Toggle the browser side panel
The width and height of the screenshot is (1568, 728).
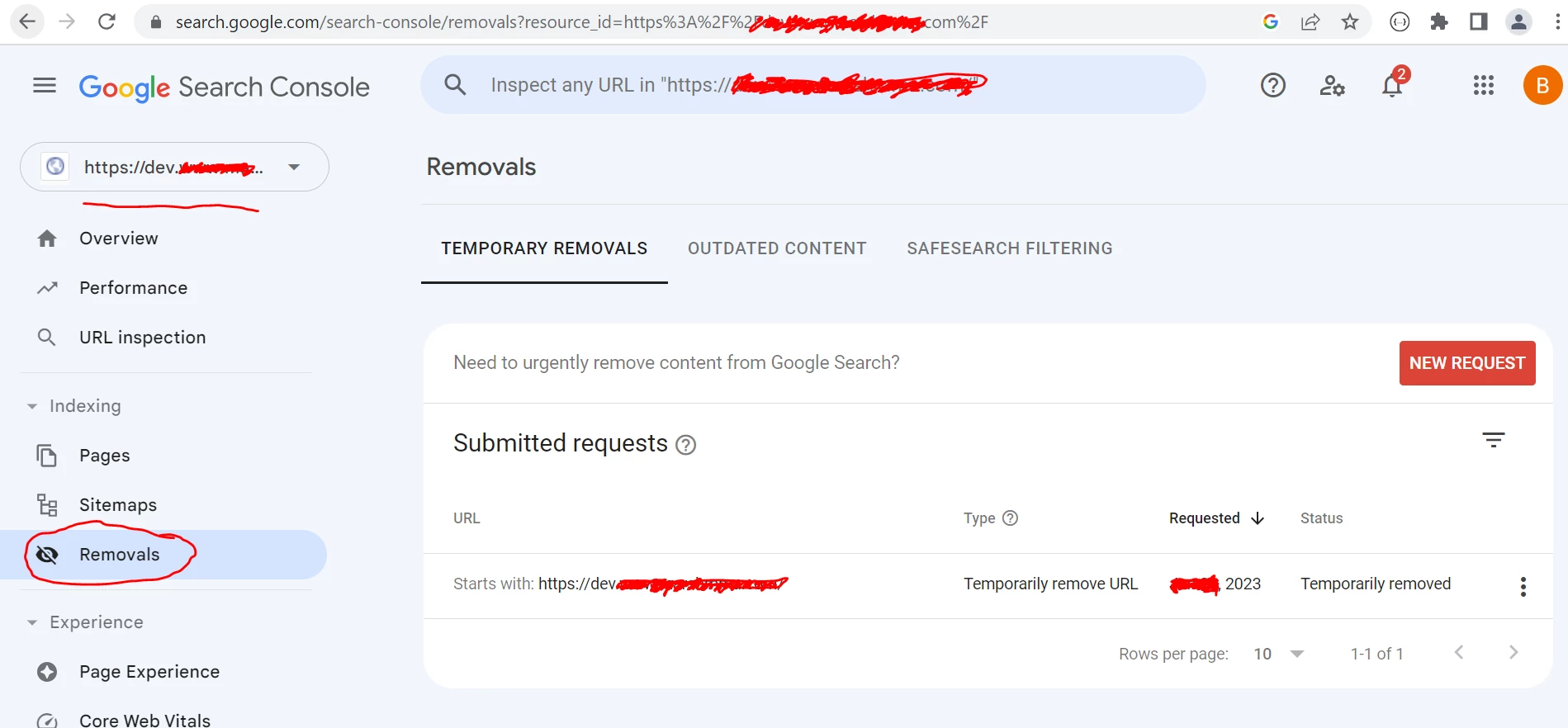point(1479,21)
